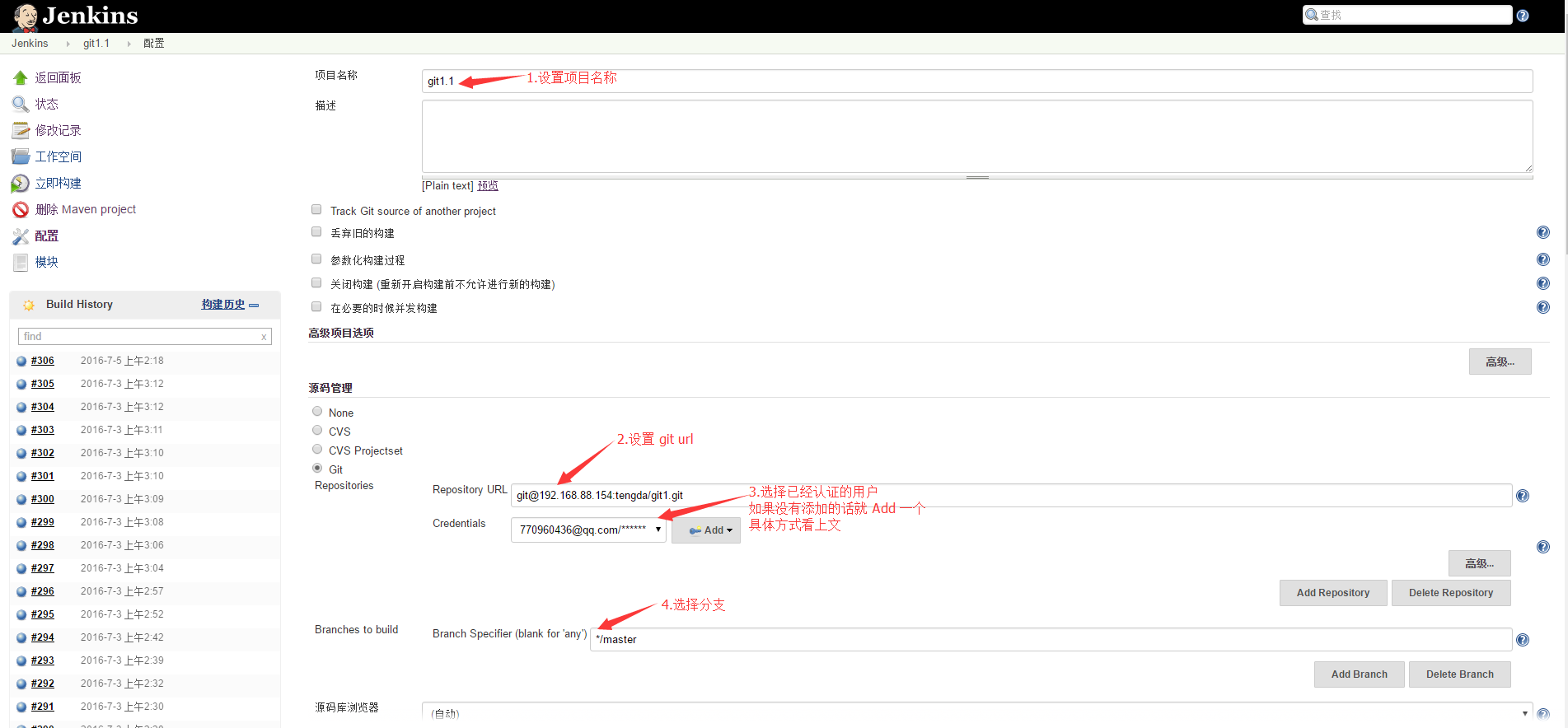Click Delete Repository button

coord(1451,593)
